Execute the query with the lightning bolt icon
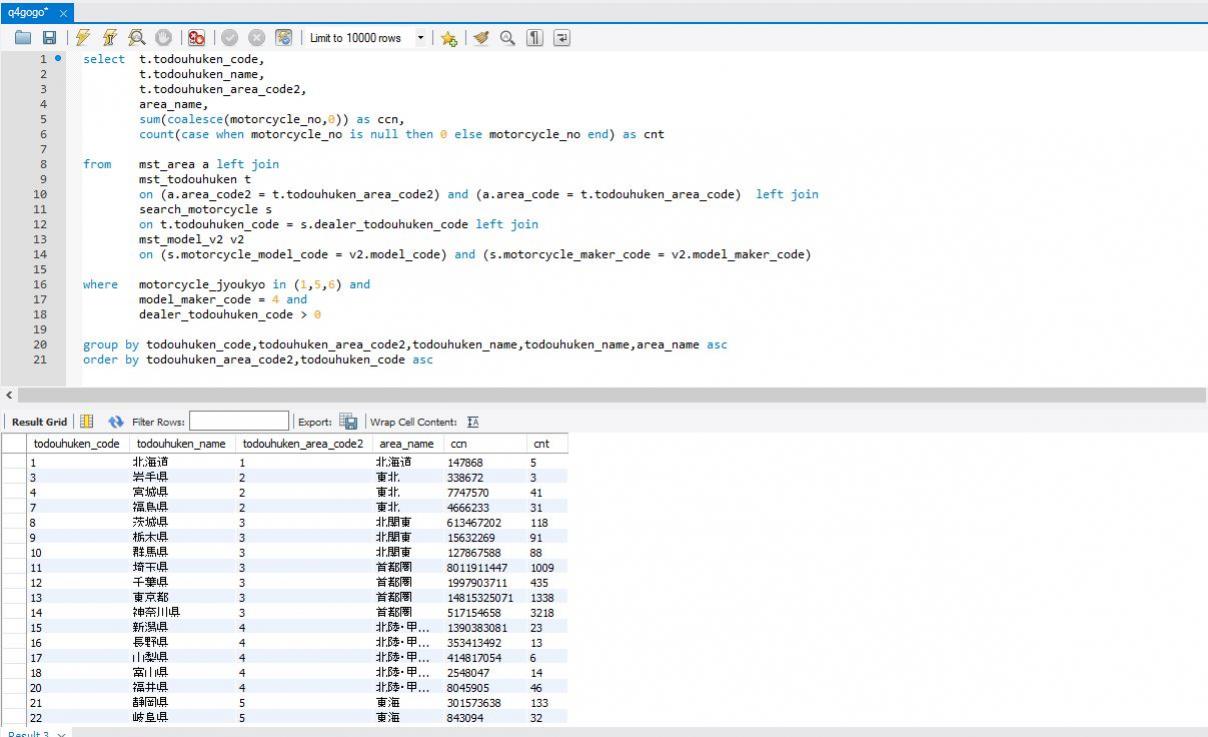 tap(82, 38)
